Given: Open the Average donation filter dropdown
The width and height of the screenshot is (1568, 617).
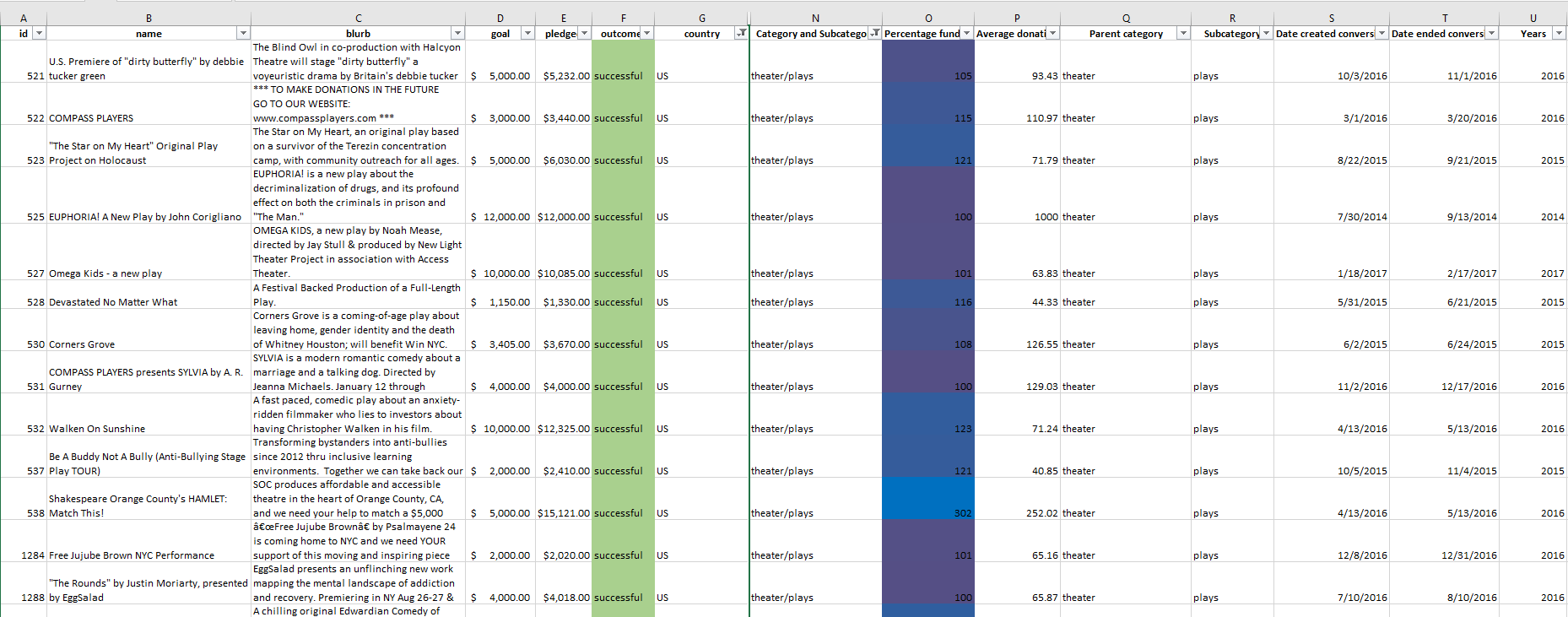Looking at the screenshot, I should click(x=1052, y=33).
